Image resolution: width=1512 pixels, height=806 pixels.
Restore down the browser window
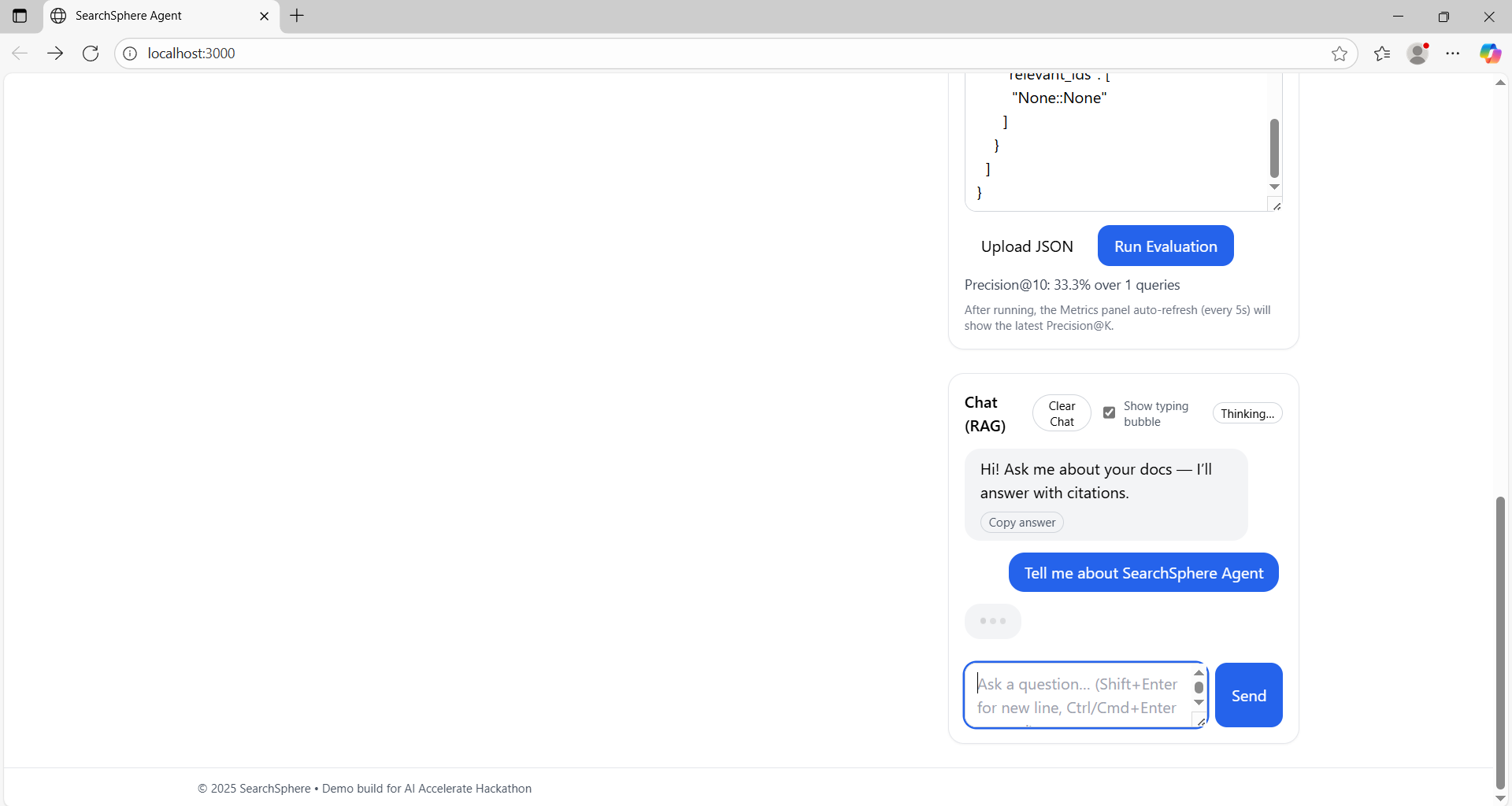[x=1443, y=16]
